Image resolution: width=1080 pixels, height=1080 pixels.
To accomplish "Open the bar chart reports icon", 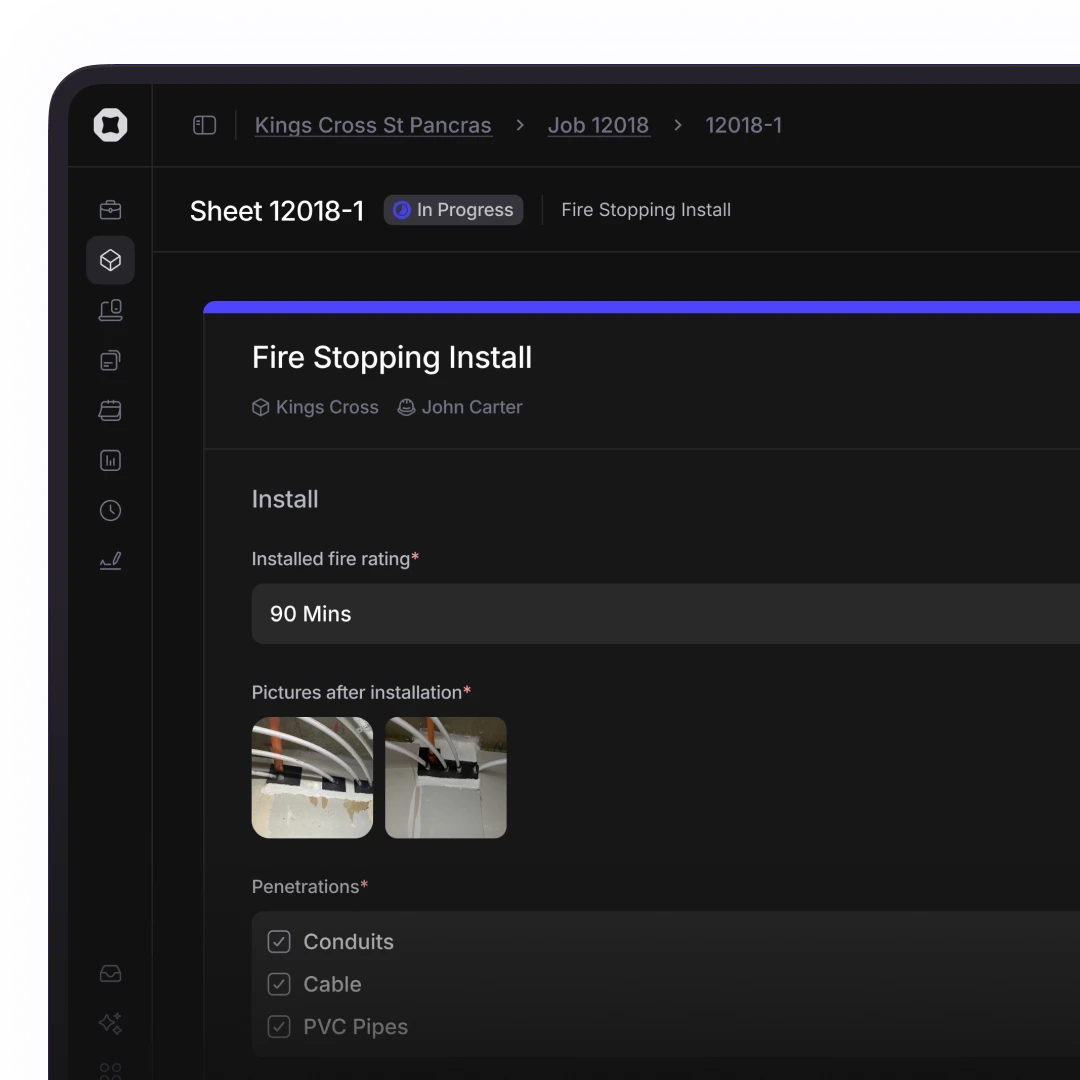I will (110, 460).
